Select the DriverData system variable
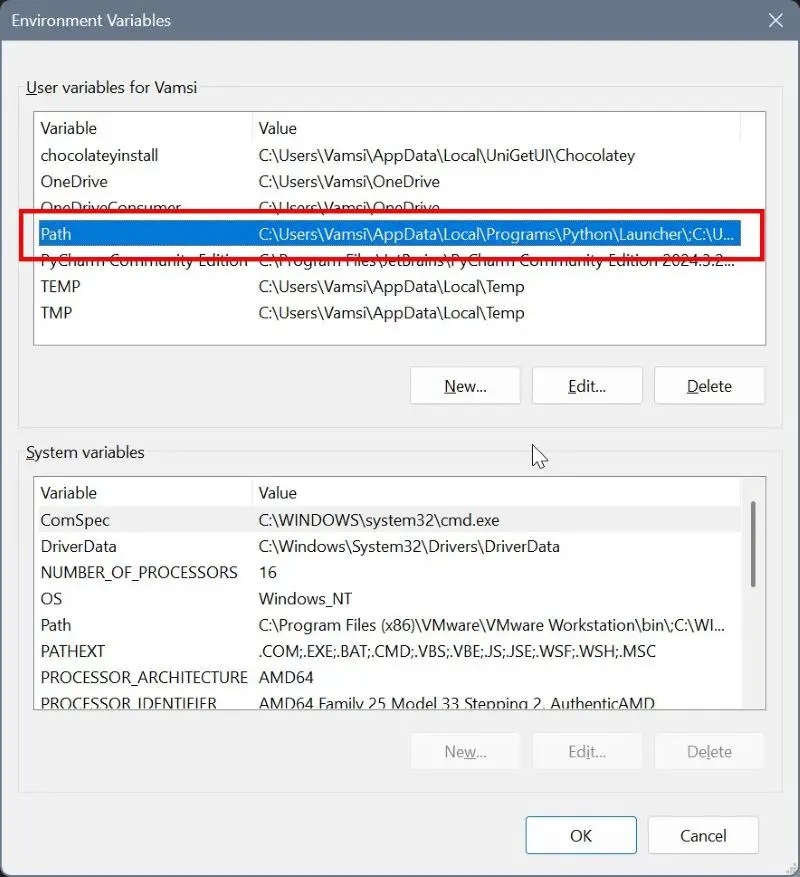 [x=390, y=546]
